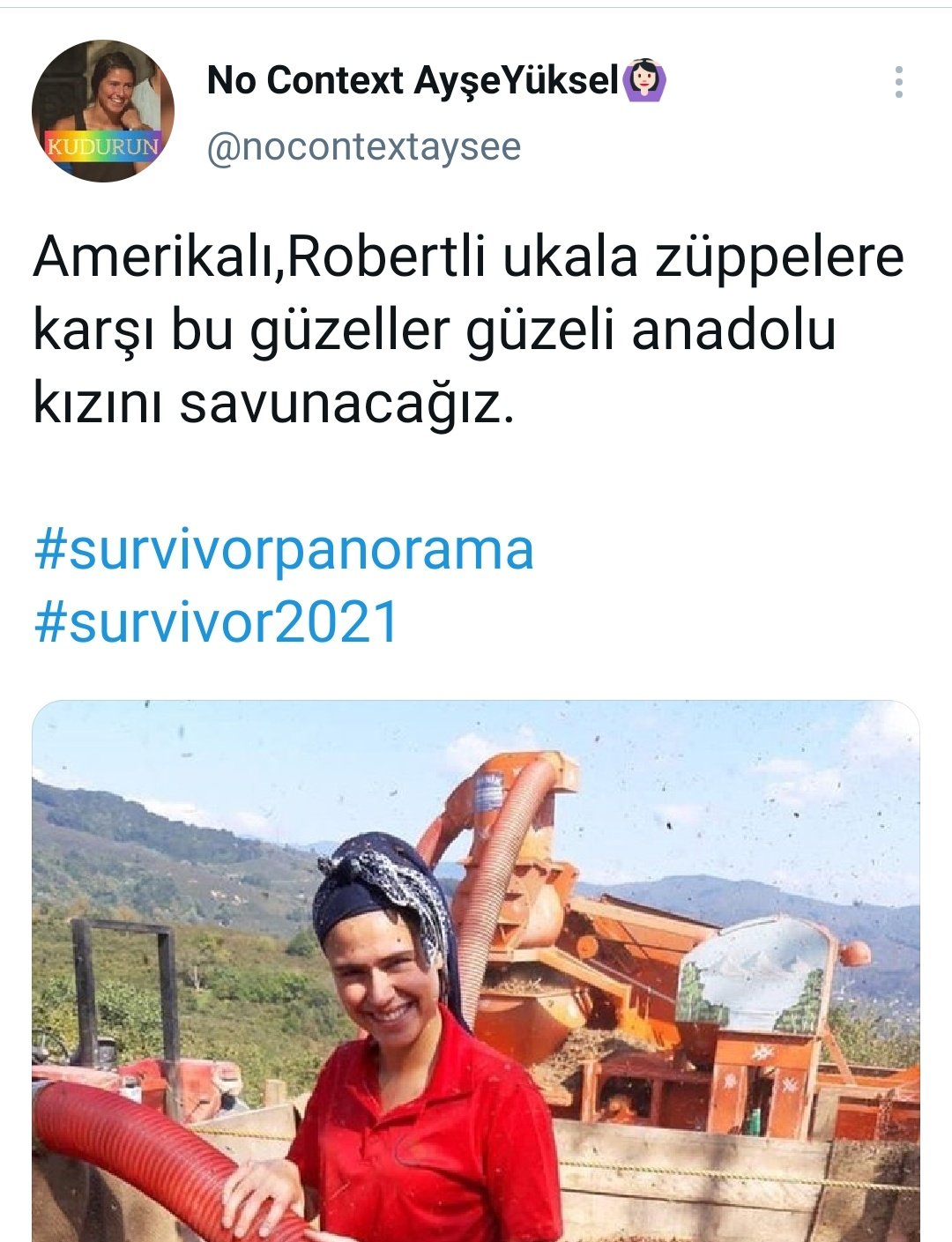Tap the tweet text starting with 'Amerikalı,Robertli'
The image size is (952, 1242).
point(469,331)
